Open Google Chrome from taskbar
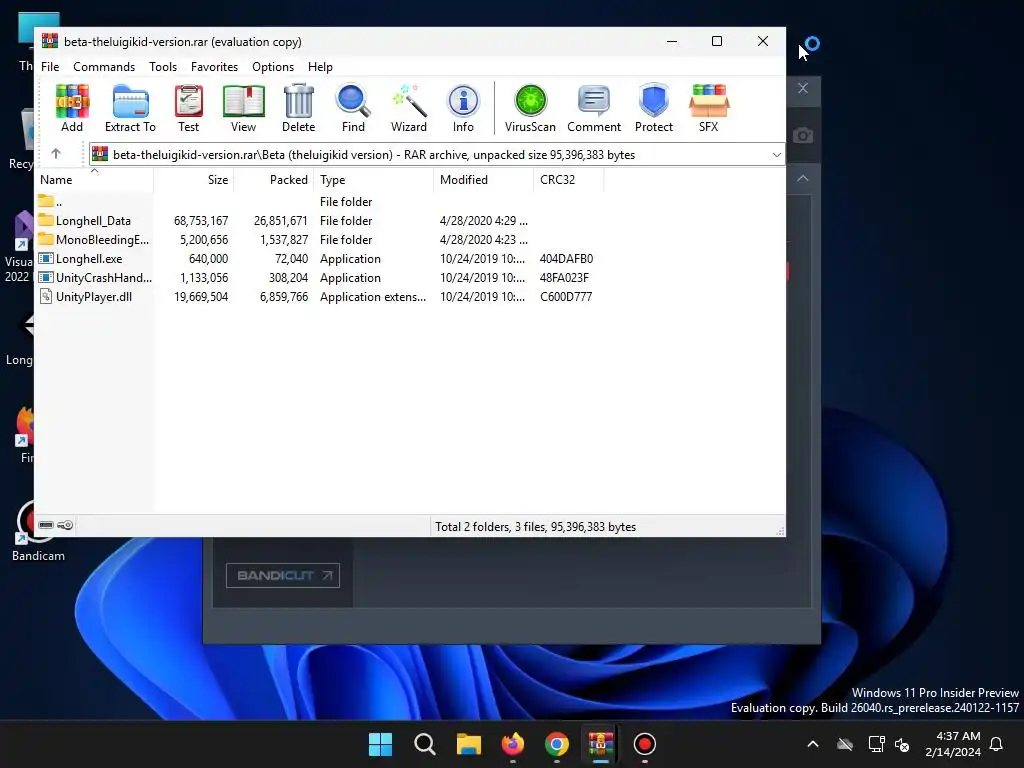Viewport: 1024px width, 768px height. 556,744
